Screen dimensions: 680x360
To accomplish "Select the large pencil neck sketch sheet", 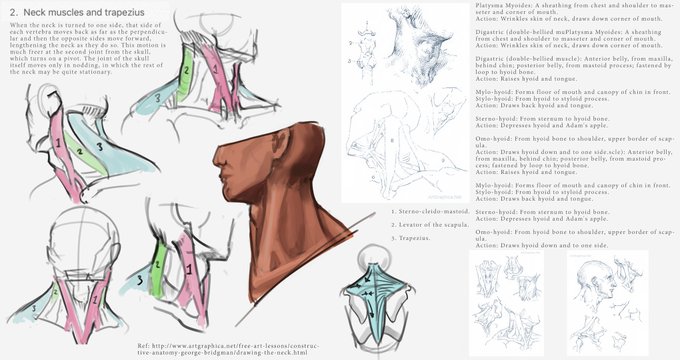I will click(x=405, y=103).
